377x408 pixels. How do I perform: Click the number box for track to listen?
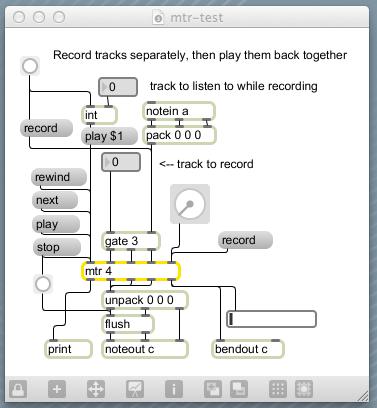point(118,87)
